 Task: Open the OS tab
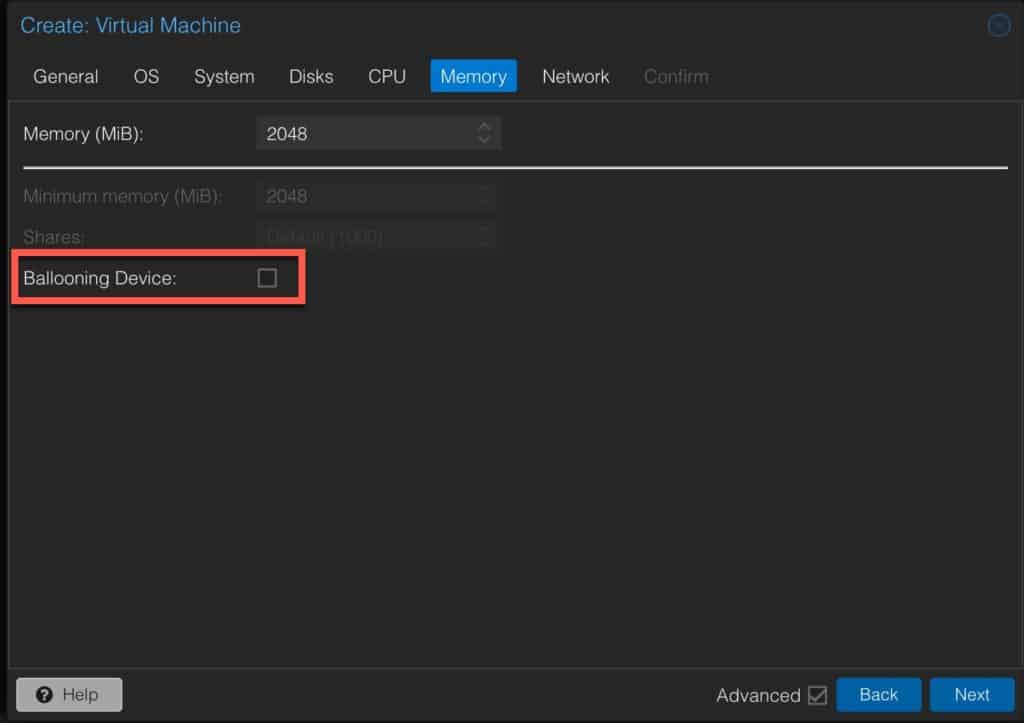point(146,76)
